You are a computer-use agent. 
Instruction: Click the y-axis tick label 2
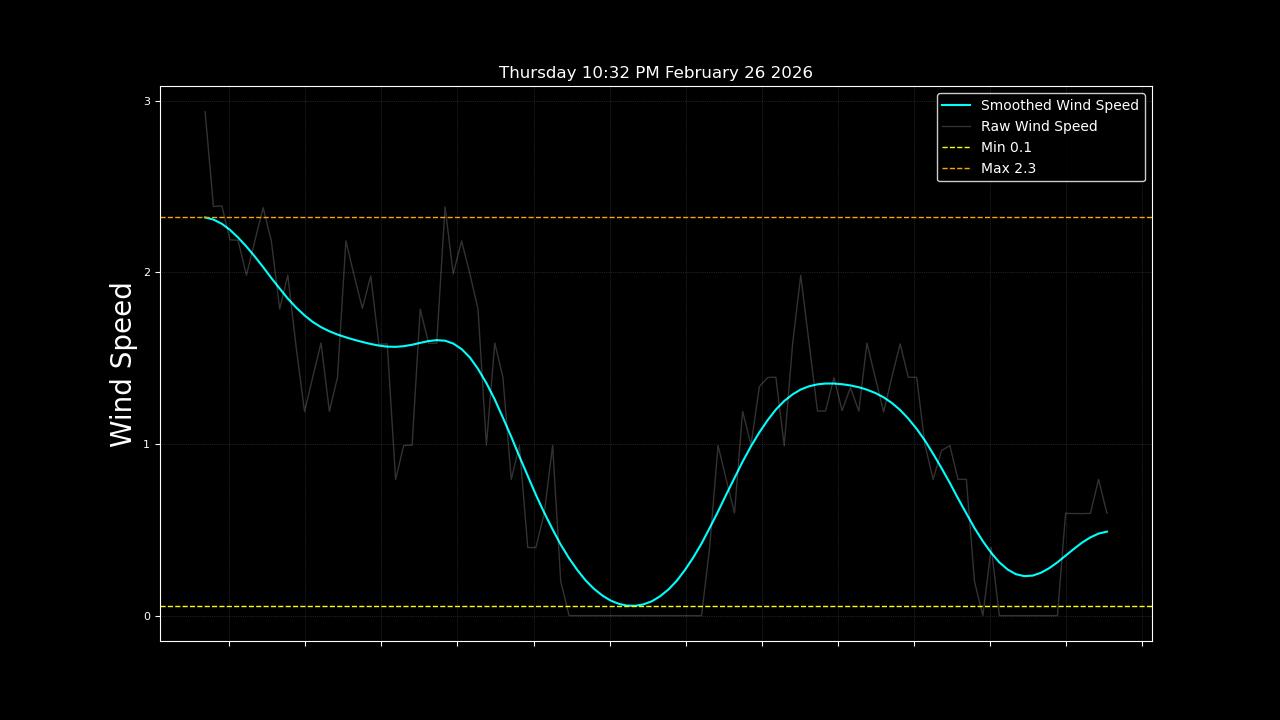146,273
